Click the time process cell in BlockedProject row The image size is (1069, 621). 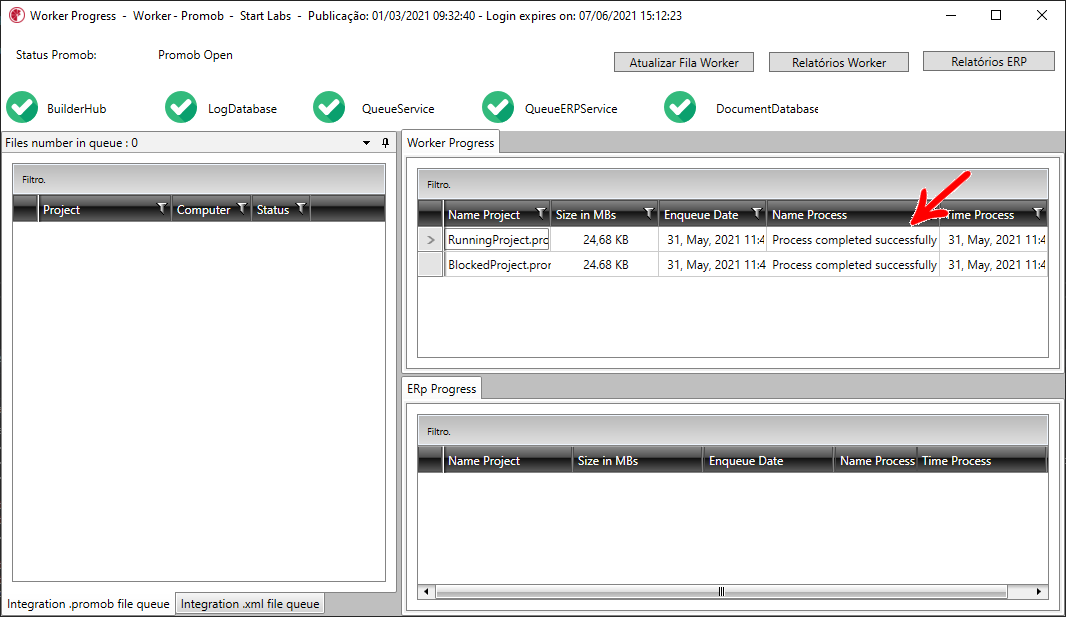click(994, 264)
